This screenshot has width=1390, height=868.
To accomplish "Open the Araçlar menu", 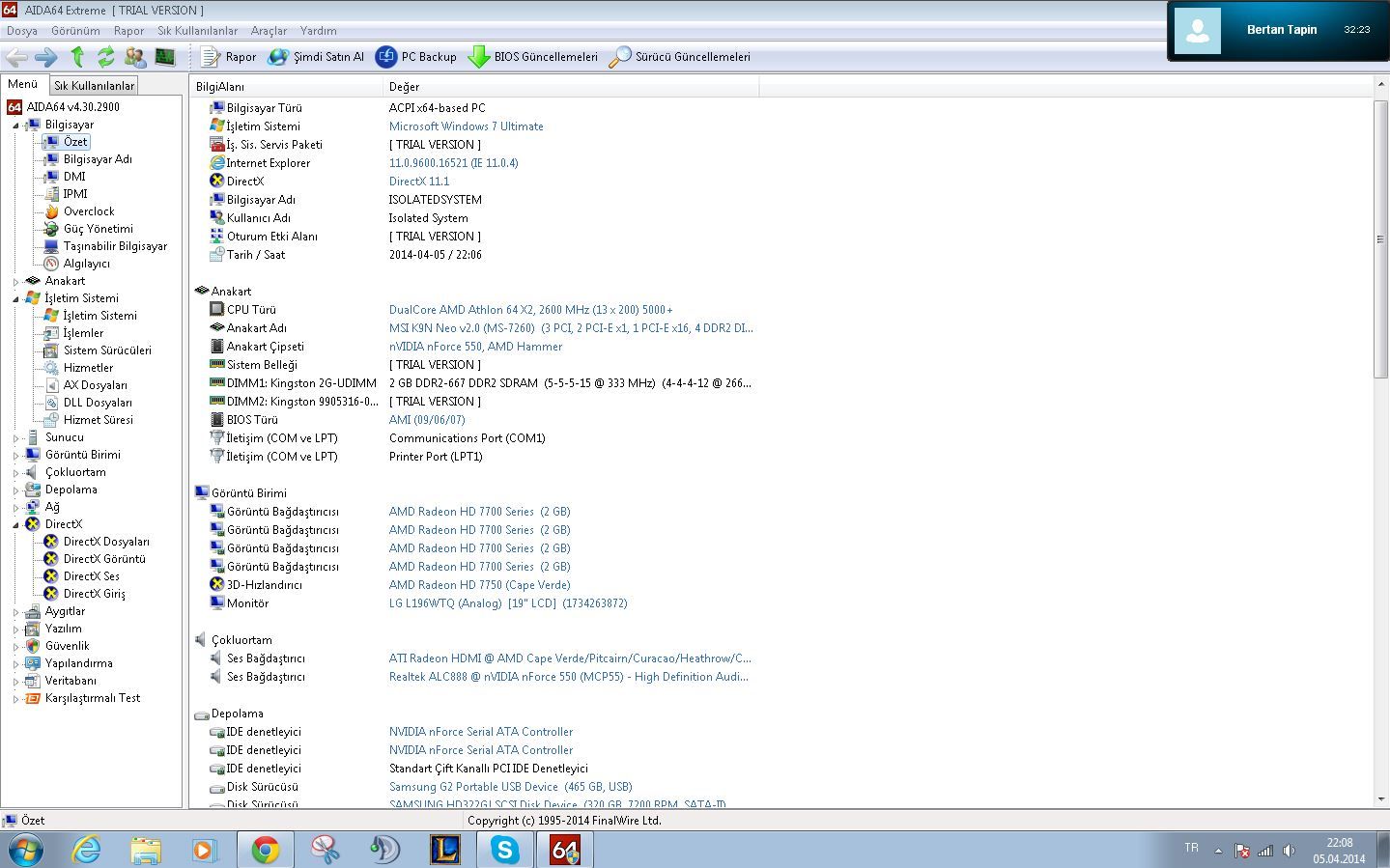I will [269, 31].
